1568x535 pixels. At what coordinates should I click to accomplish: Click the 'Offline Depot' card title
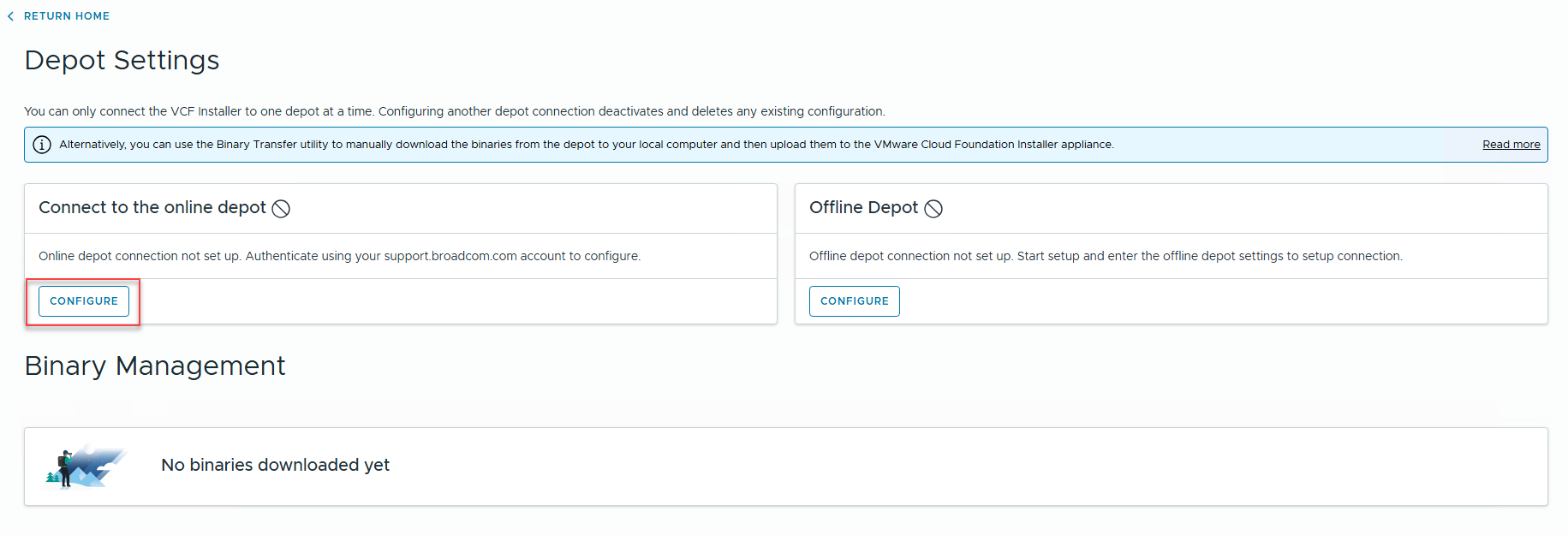(862, 208)
